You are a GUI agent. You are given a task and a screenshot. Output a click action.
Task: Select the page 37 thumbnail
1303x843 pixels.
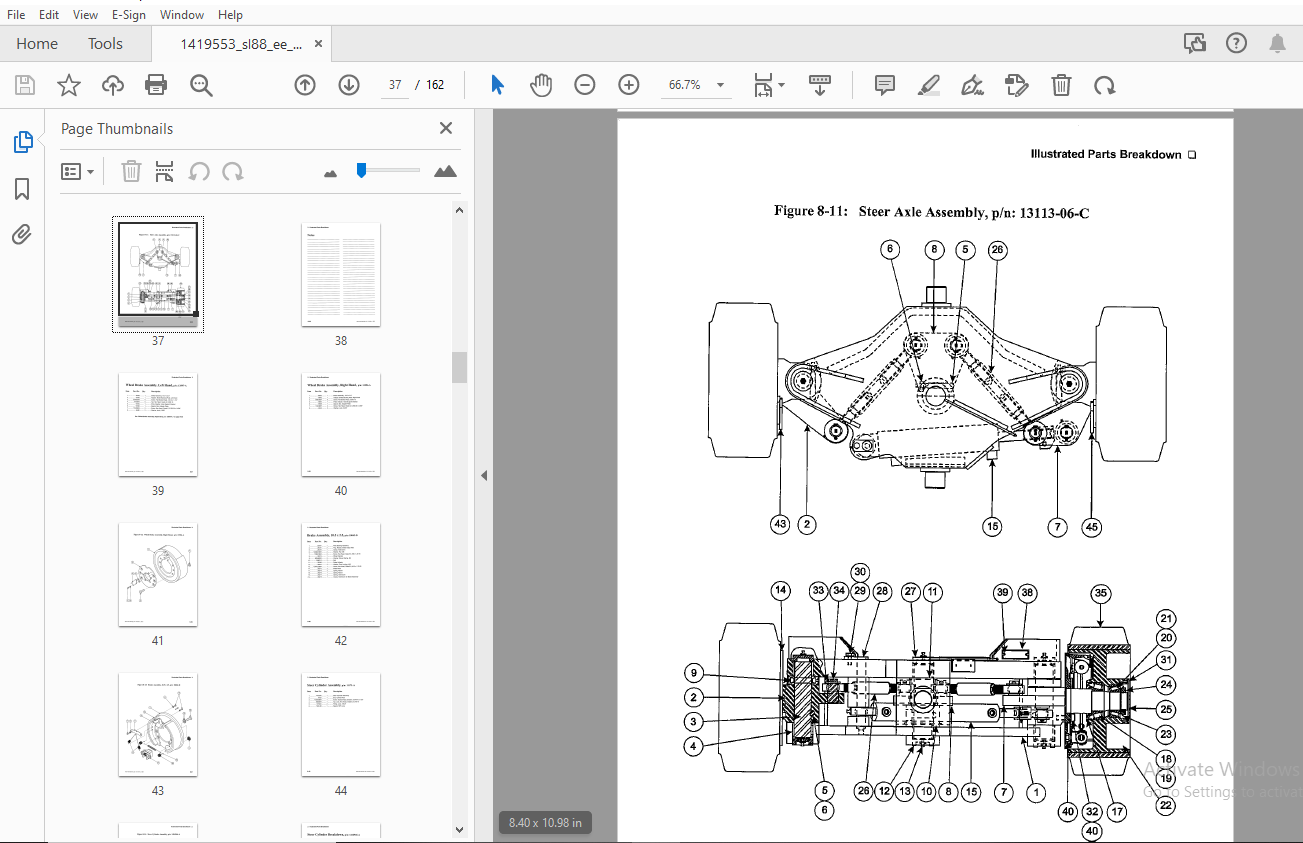158,275
